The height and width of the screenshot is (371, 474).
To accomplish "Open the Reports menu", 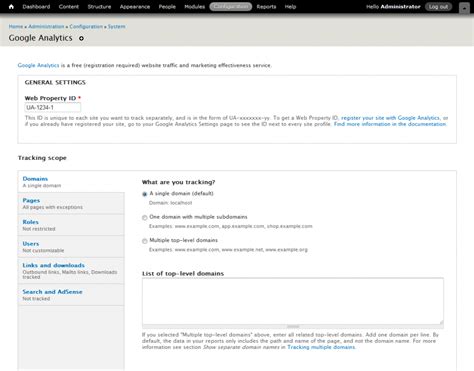I will tap(266, 7).
